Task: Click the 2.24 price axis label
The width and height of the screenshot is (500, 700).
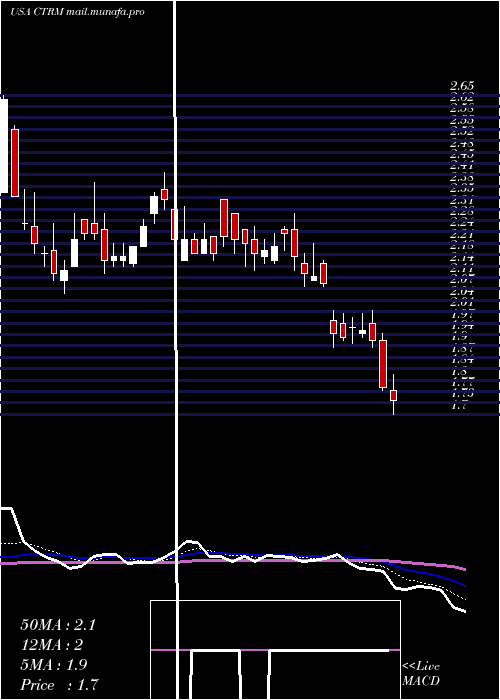Action: 462,223
